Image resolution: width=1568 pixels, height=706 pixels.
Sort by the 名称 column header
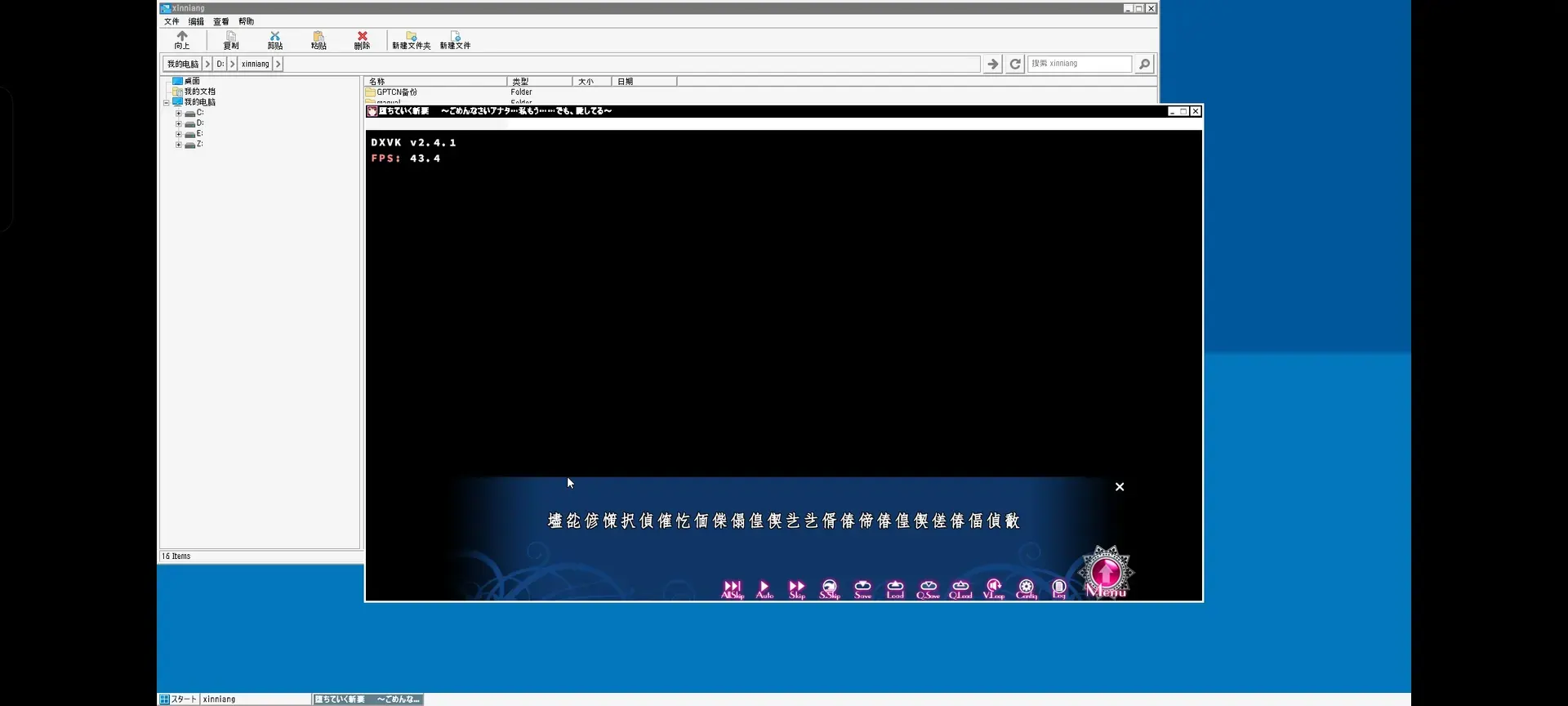[x=435, y=82]
